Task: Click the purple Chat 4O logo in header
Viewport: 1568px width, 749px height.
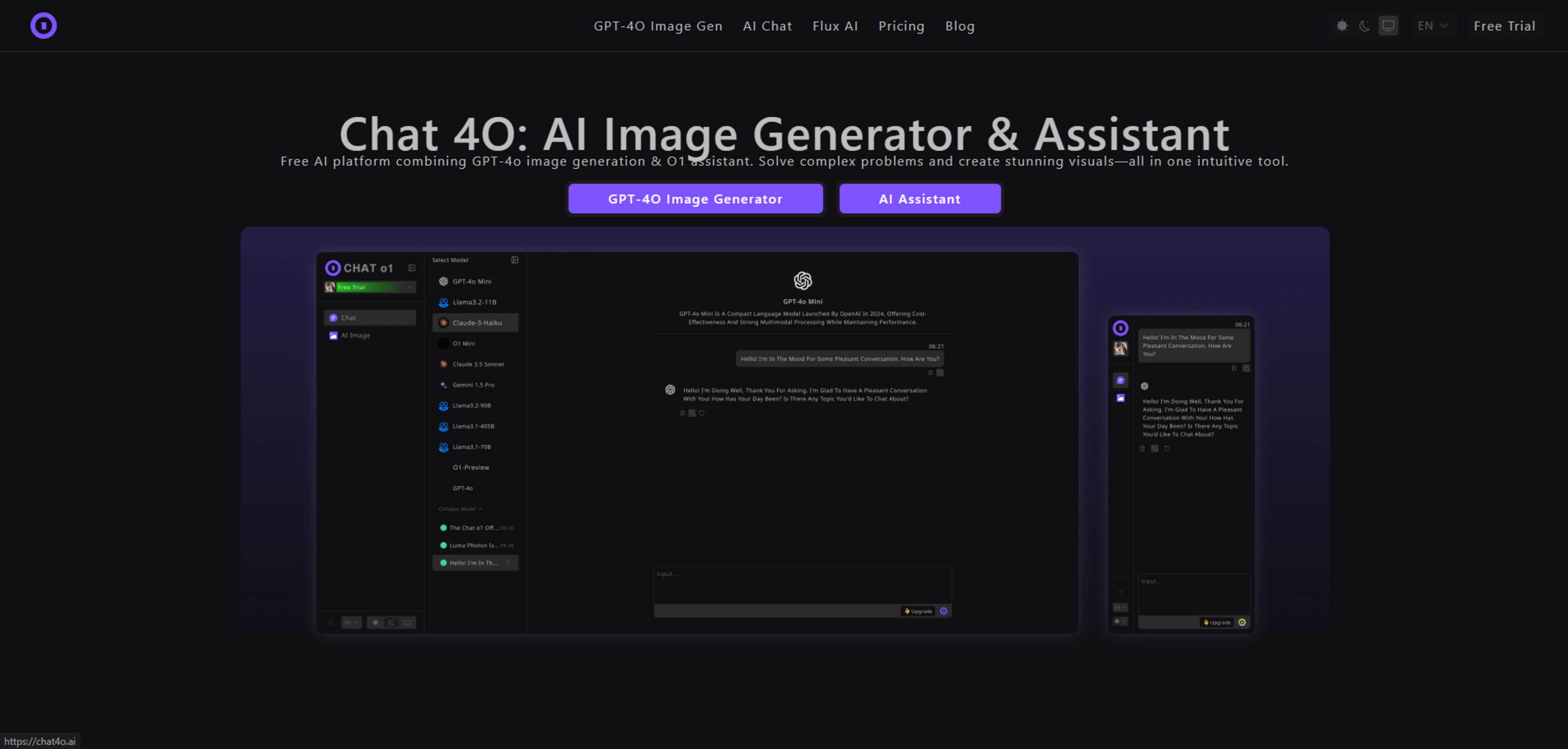Action: click(x=43, y=26)
